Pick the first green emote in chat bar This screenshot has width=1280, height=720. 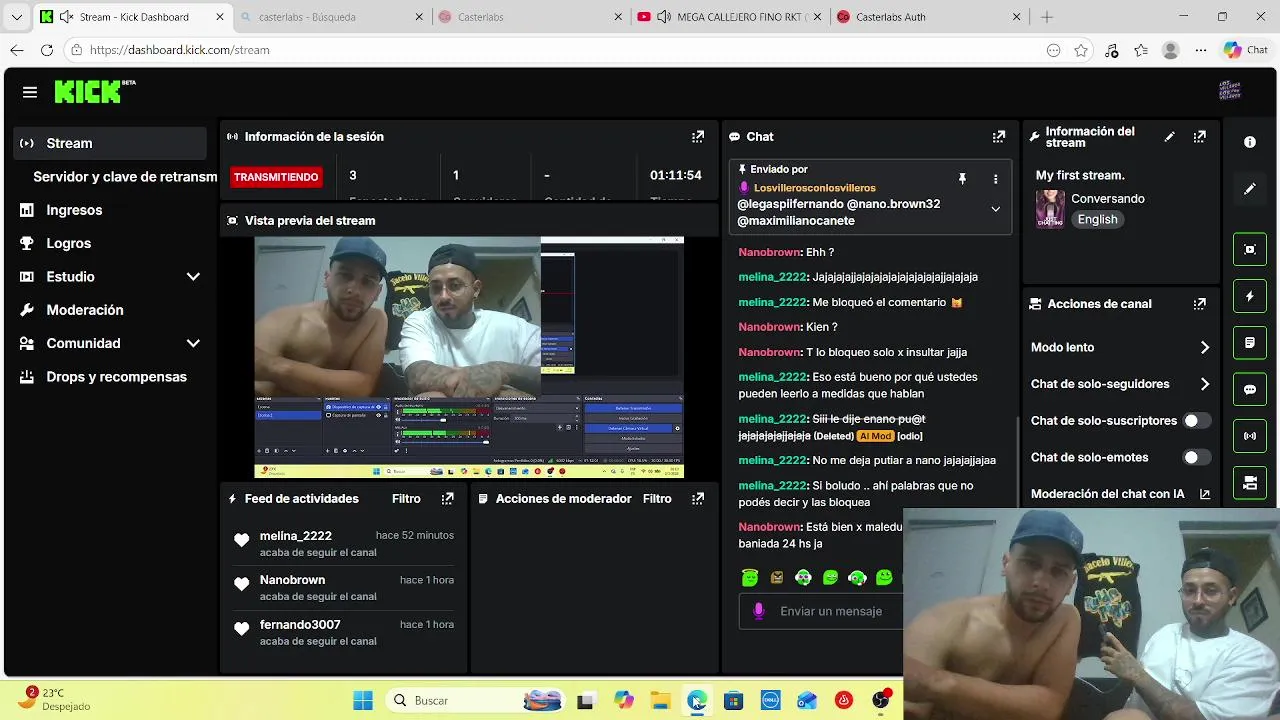tap(750, 577)
